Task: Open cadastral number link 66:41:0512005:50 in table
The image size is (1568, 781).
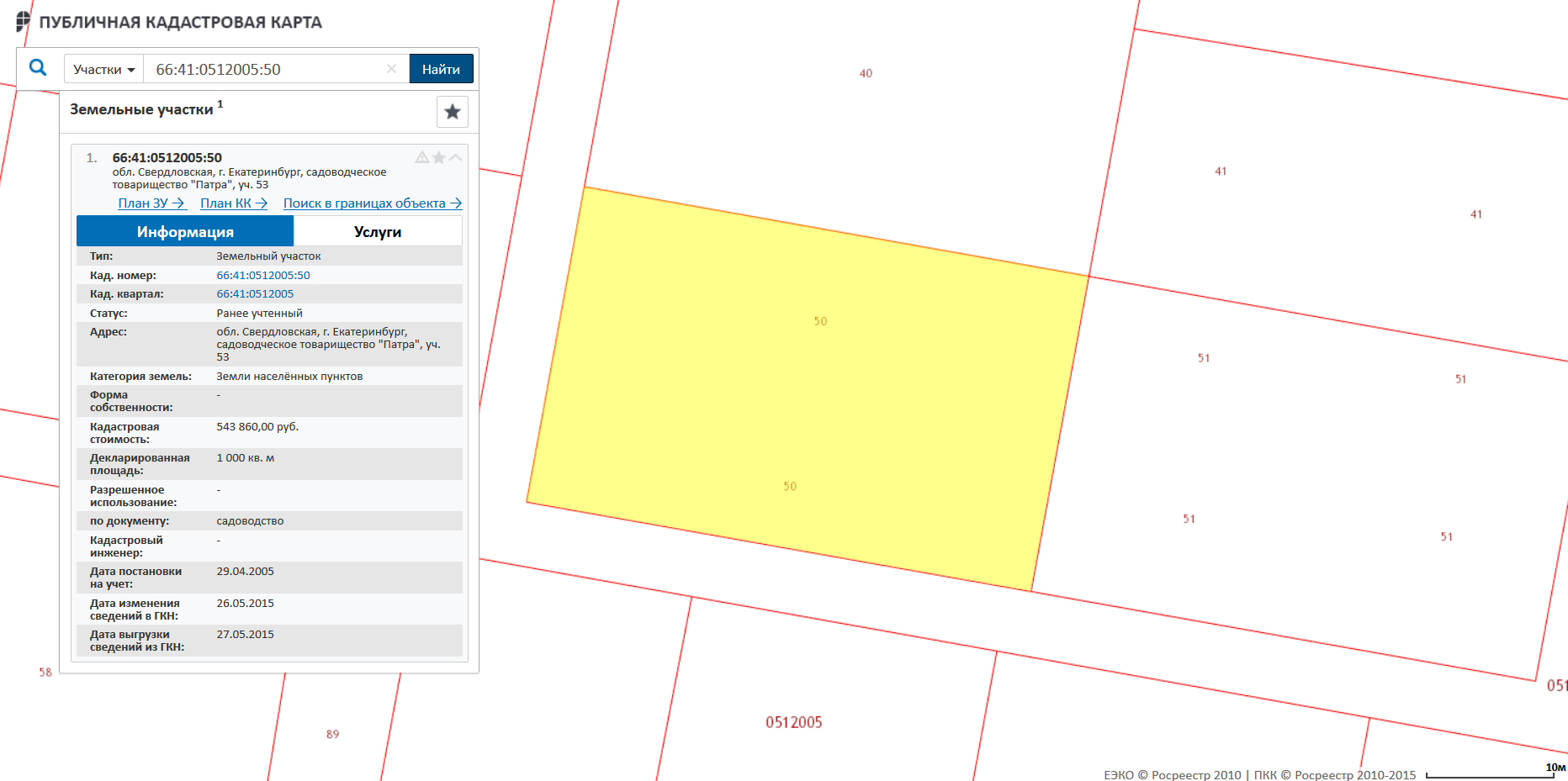Action: (x=263, y=276)
